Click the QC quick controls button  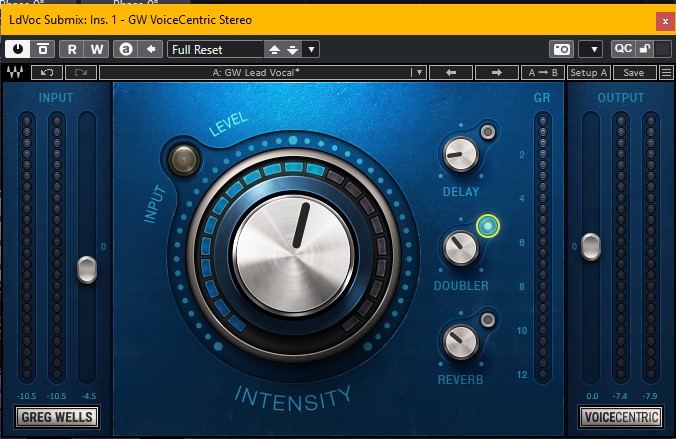click(x=623, y=49)
